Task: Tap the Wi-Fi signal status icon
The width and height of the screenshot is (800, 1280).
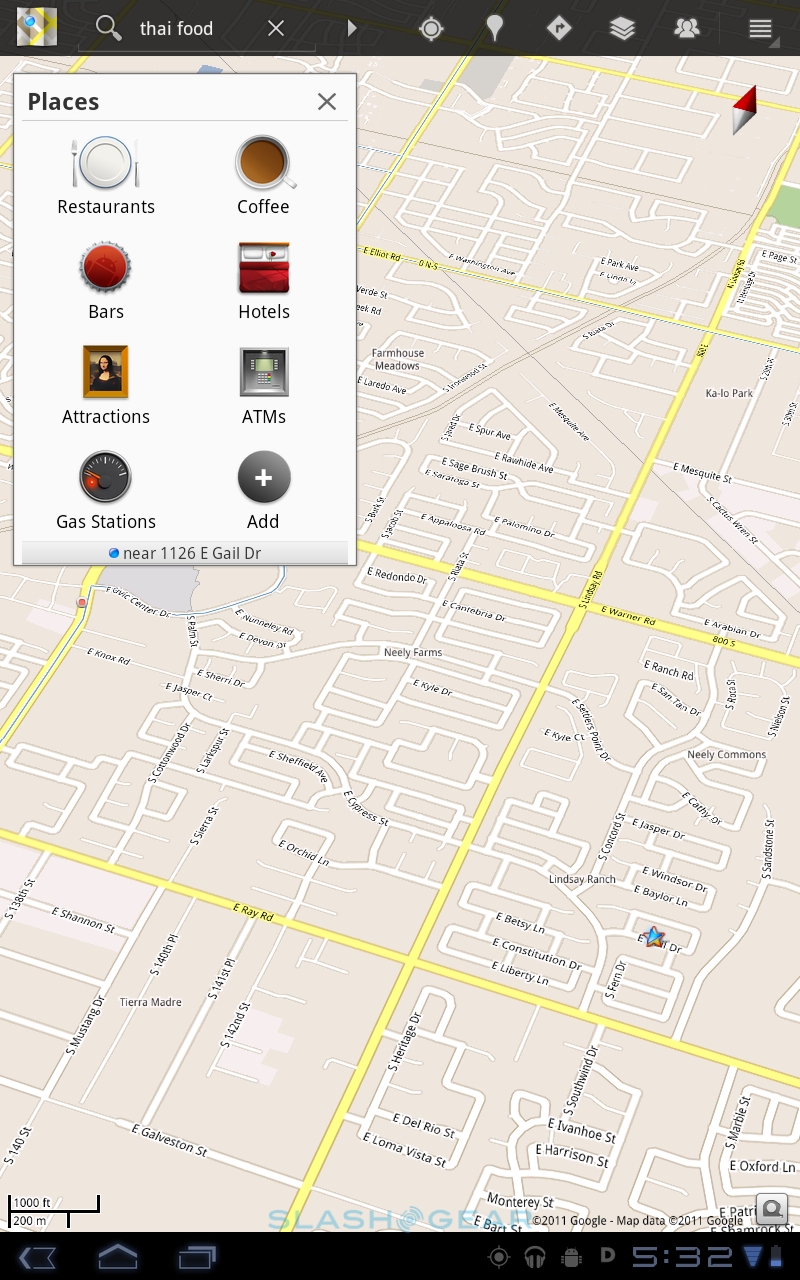Action: [x=753, y=1258]
